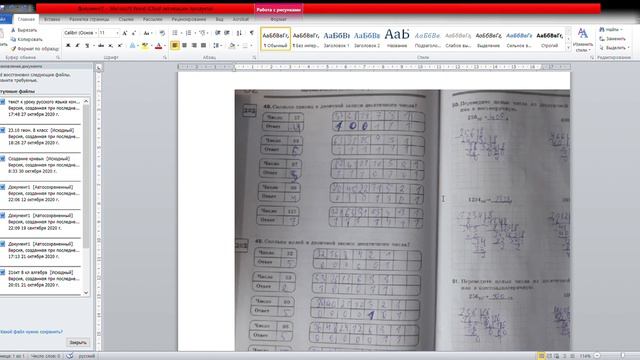Screen dimensions: 640x360
Task: Toggle paragraph marks display
Action: [251, 33]
